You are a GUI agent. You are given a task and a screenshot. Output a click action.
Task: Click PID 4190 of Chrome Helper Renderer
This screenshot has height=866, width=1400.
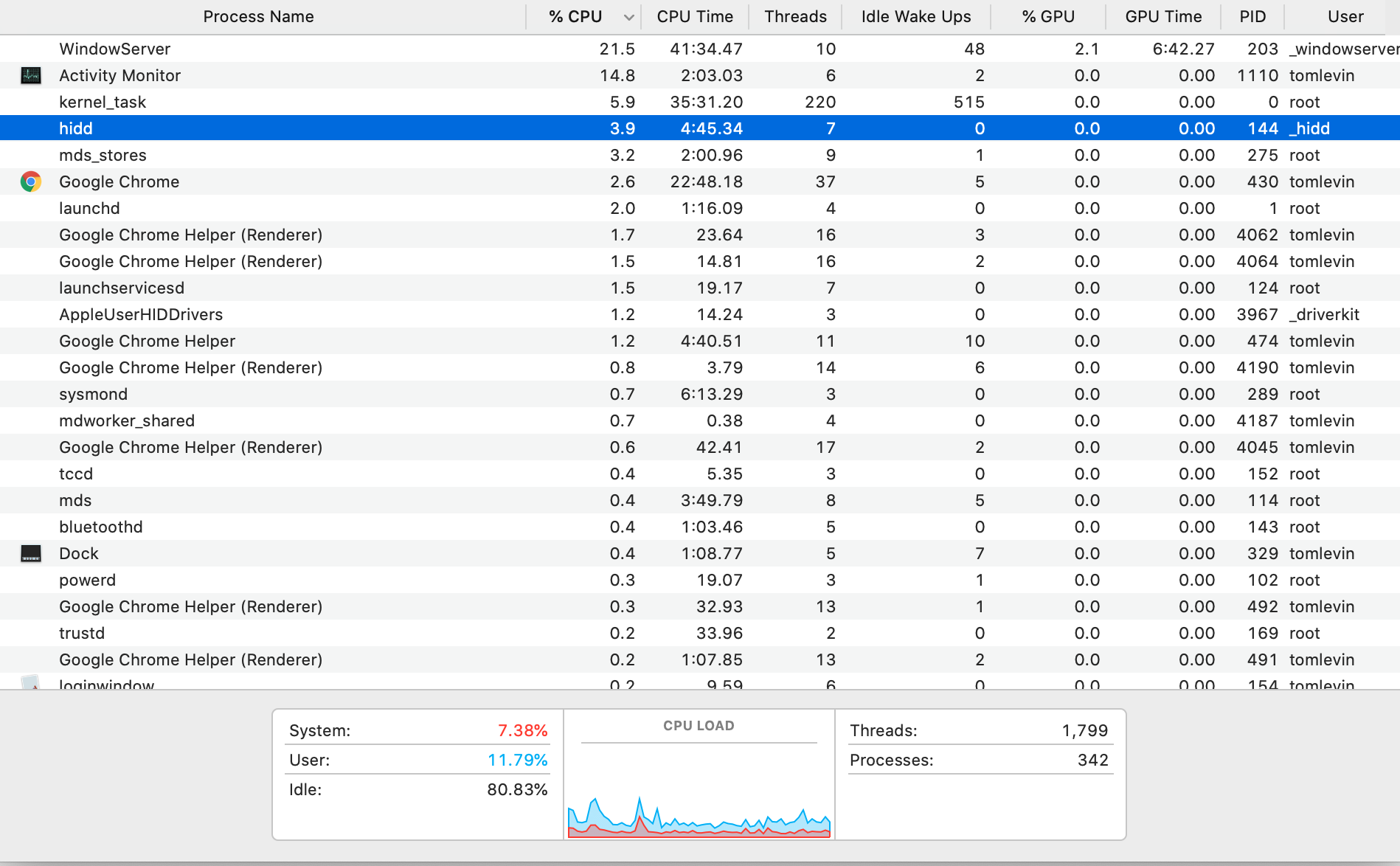pyautogui.click(x=1257, y=367)
